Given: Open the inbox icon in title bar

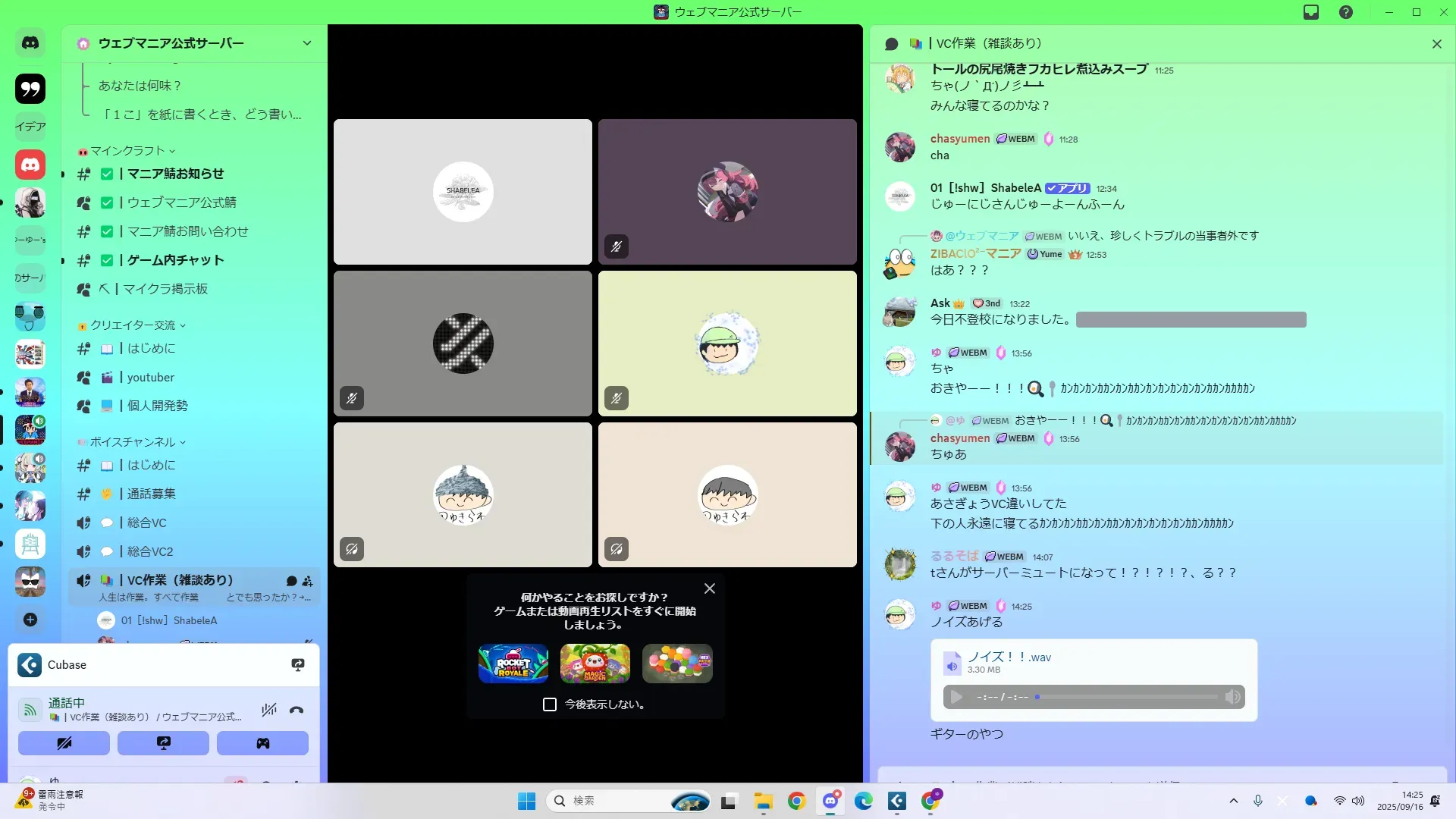Looking at the screenshot, I should (1311, 12).
